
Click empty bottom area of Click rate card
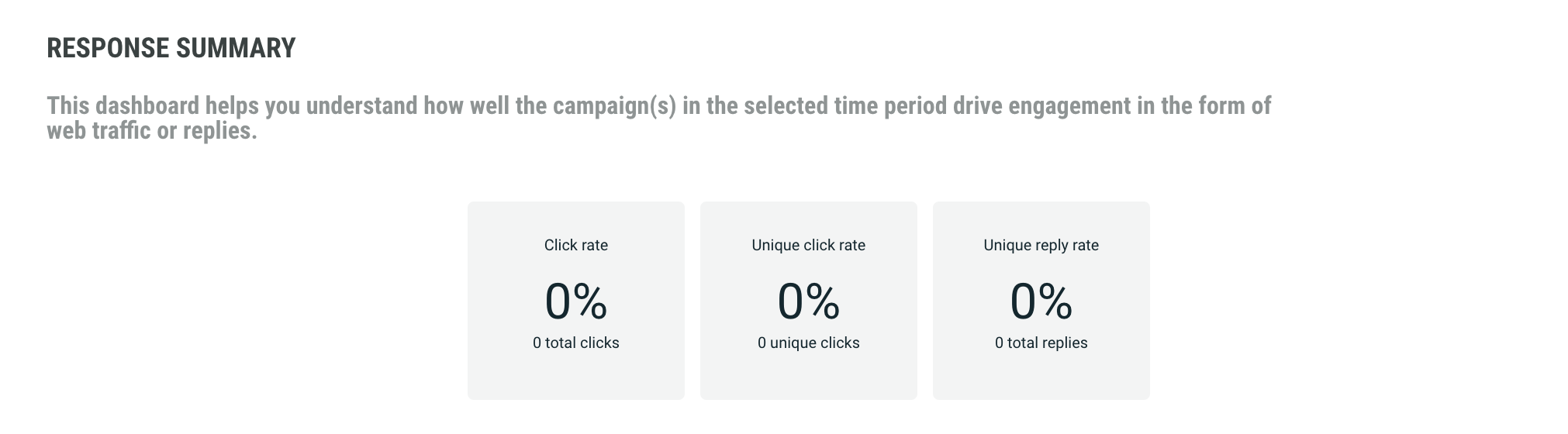[575, 378]
